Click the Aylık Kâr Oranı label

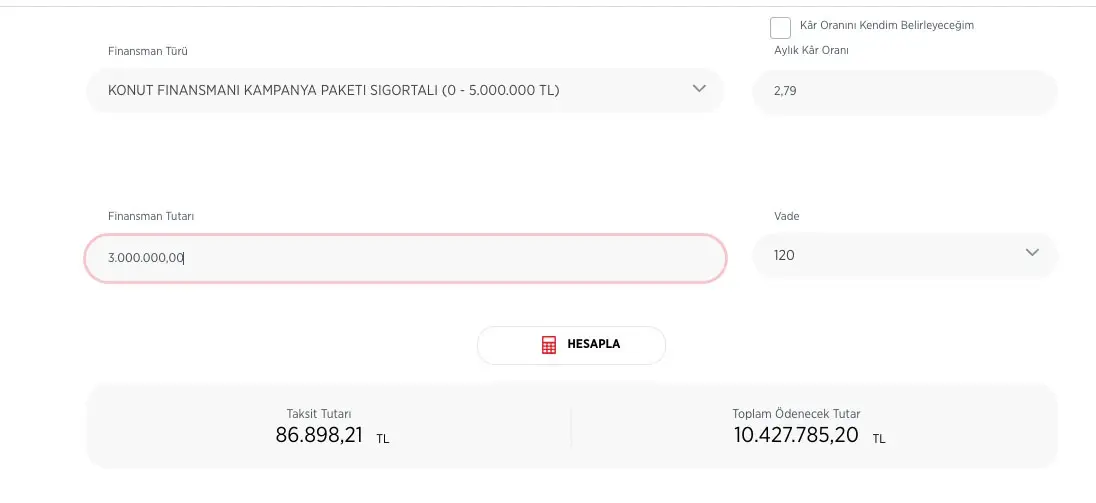pos(811,51)
